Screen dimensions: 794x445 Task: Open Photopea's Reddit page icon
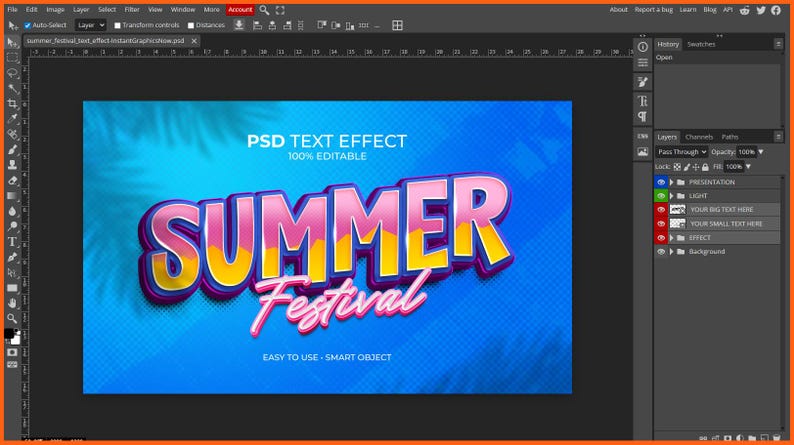coord(744,10)
